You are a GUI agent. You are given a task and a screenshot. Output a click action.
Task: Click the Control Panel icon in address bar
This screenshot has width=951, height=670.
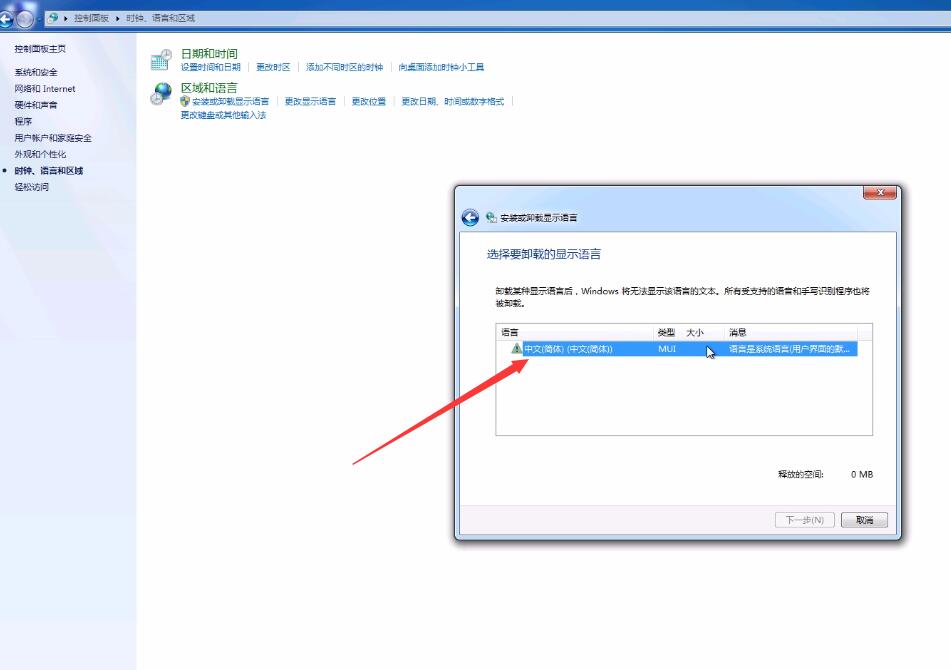click(53, 18)
